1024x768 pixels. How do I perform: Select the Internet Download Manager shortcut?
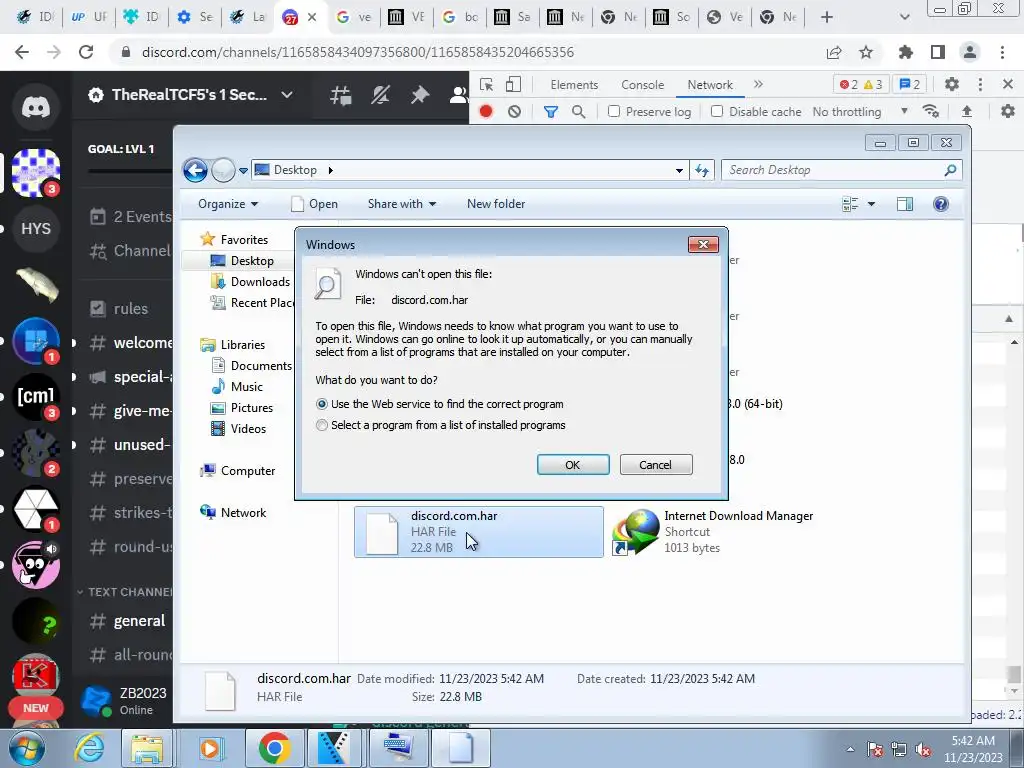tap(713, 532)
